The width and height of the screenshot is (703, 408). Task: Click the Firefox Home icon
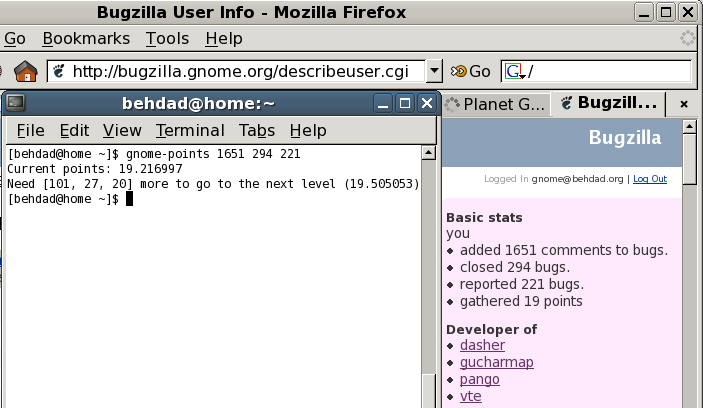[x=26, y=71]
